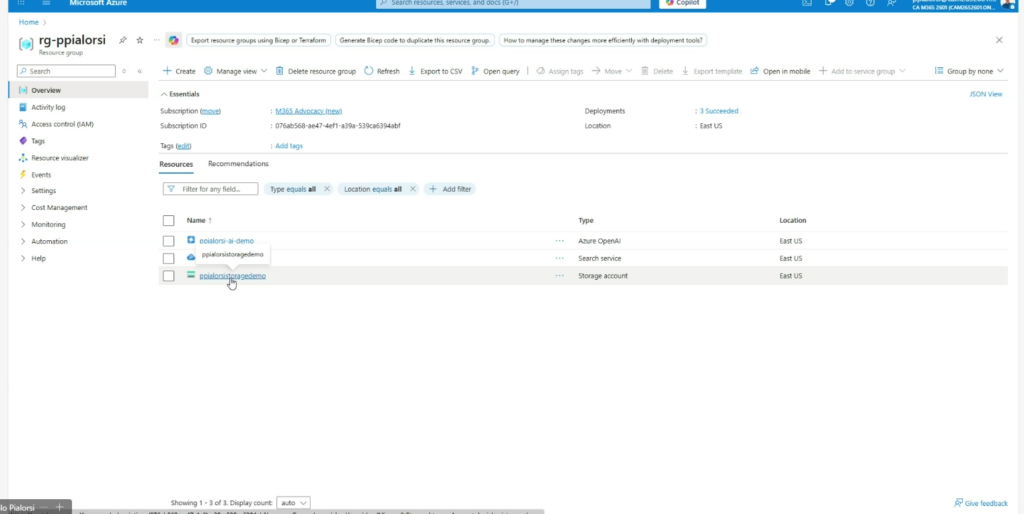Screen dimensions: 1024x514
Task: Open the Tags sidebar item
Action: coord(38,141)
